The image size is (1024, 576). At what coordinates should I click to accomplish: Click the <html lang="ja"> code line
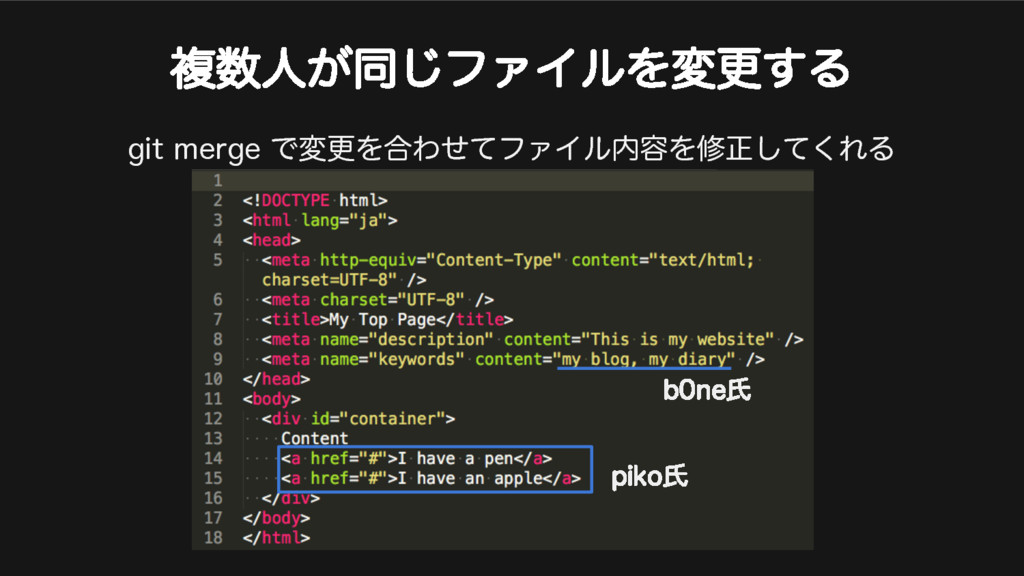pos(320,221)
